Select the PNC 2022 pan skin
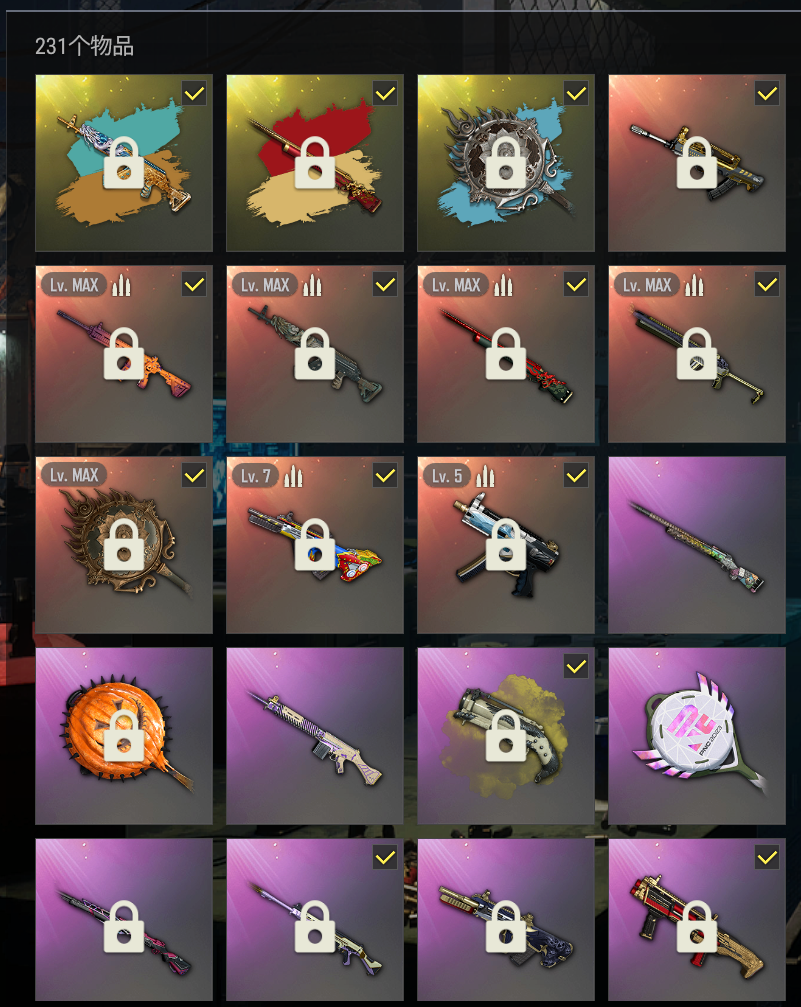 point(697,736)
